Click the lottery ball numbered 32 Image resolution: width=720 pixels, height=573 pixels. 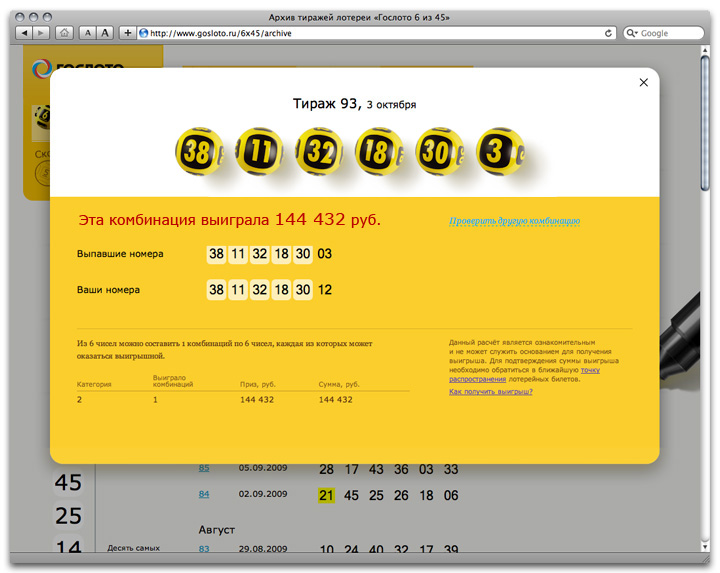(319, 152)
